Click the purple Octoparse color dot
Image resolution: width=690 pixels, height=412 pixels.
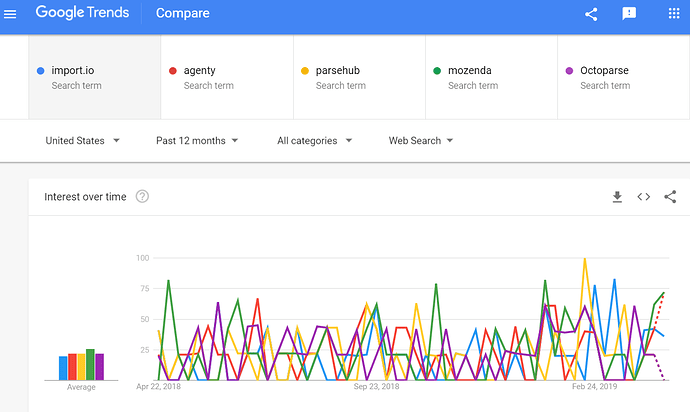click(569, 71)
